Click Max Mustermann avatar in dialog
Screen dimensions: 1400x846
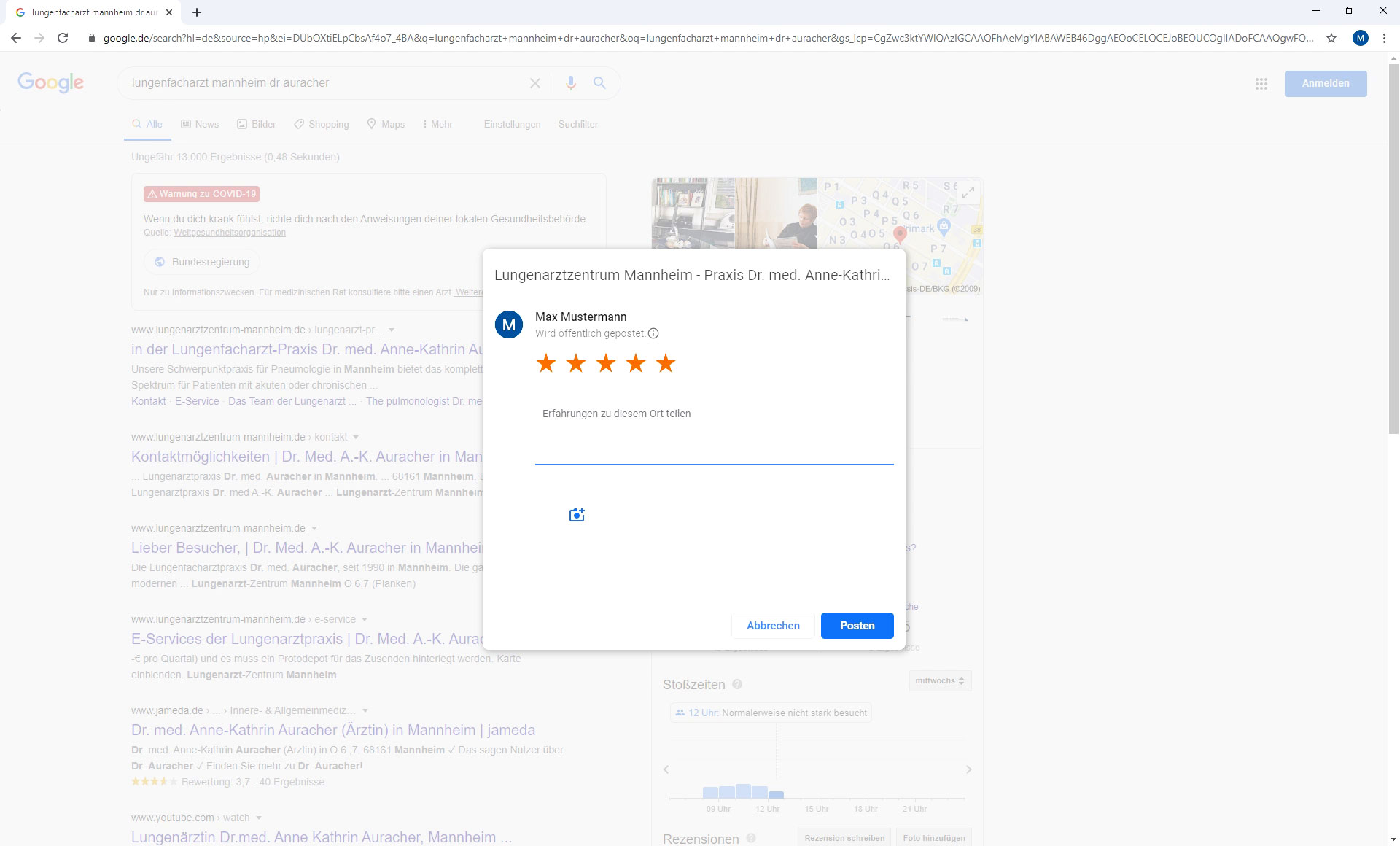point(509,325)
